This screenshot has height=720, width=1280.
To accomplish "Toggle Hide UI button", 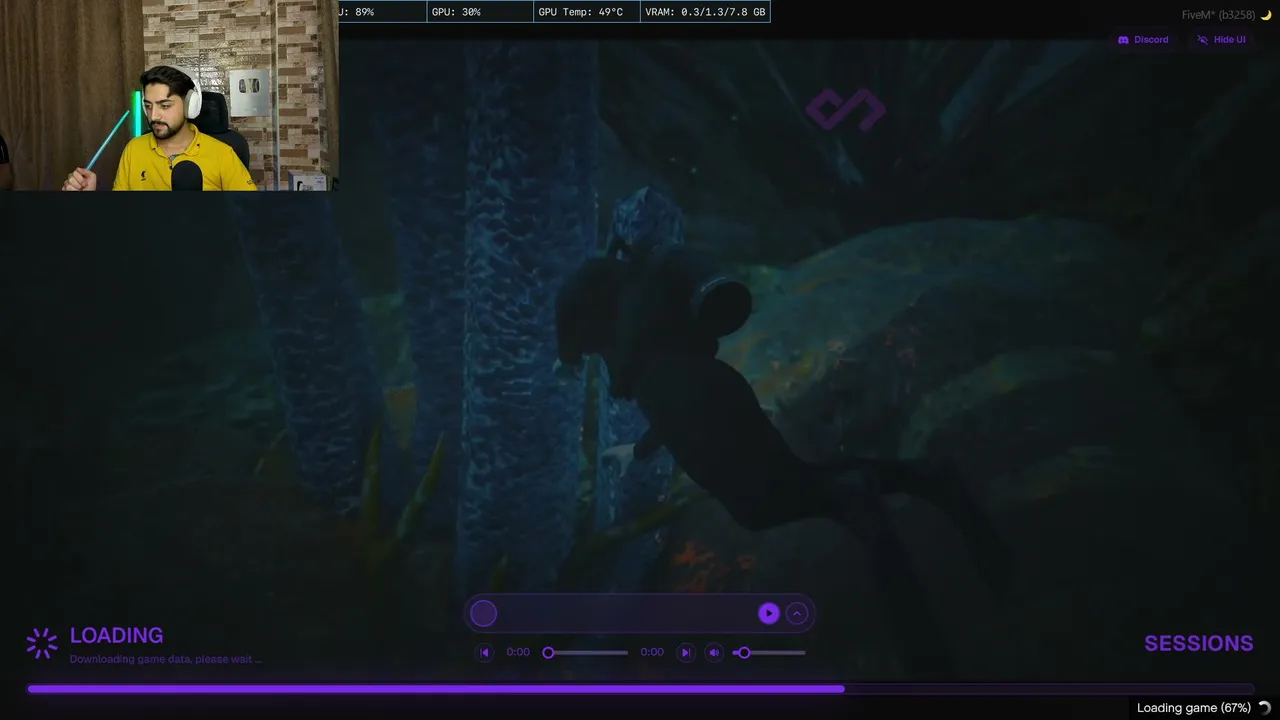I will click(x=1222, y=40).
